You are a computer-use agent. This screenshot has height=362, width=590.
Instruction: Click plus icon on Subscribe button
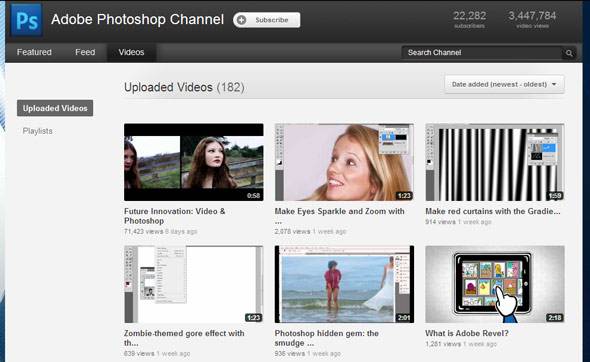point(241,20)
